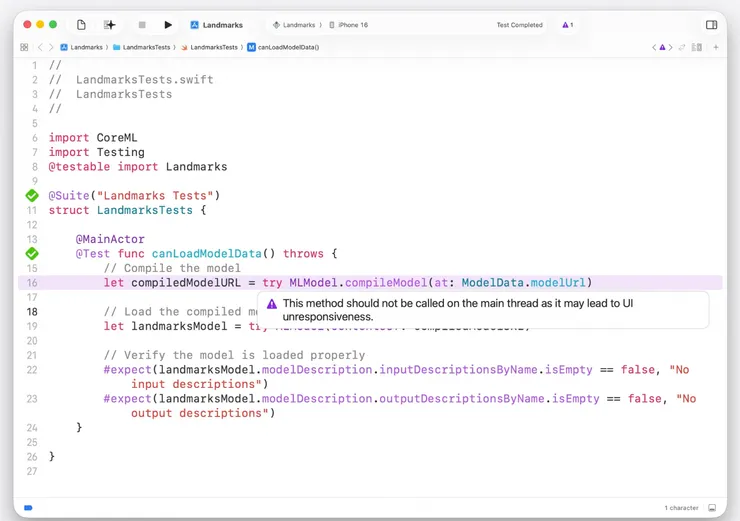Click the Run play button
This screenshot has width=740, height=521.
[168, 25]
